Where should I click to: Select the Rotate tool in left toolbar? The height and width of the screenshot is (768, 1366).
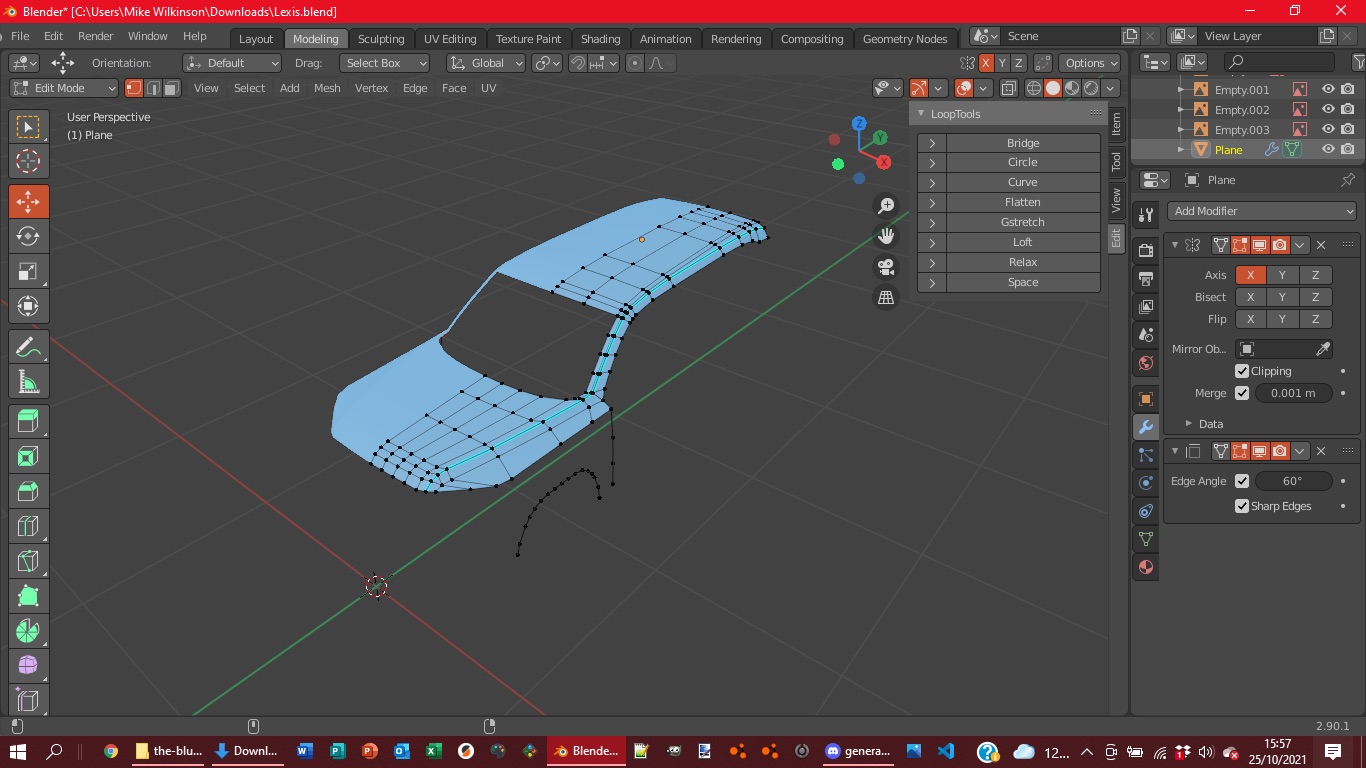coord(28,236)
